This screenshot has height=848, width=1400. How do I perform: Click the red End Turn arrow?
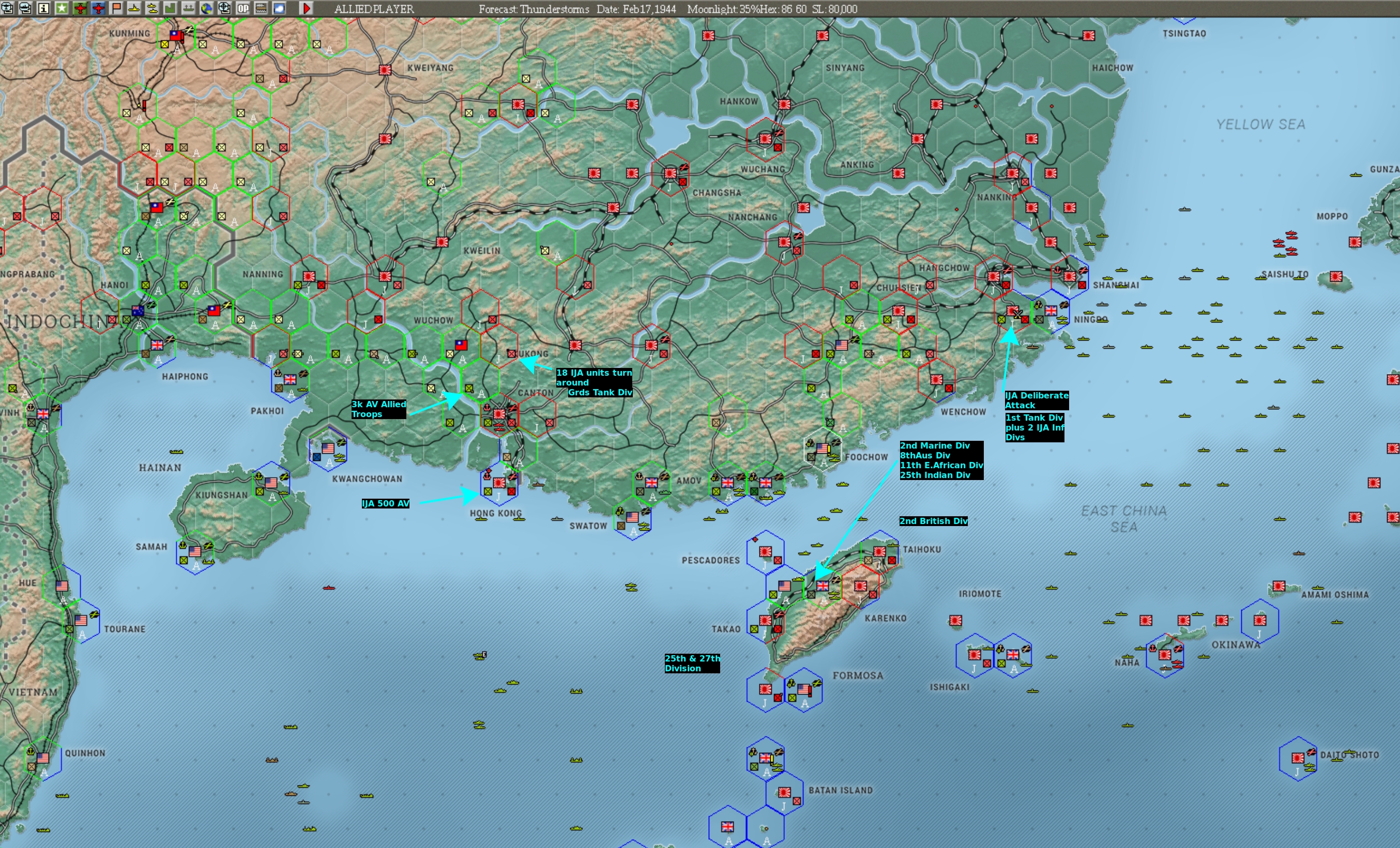(x=306, y=8)
